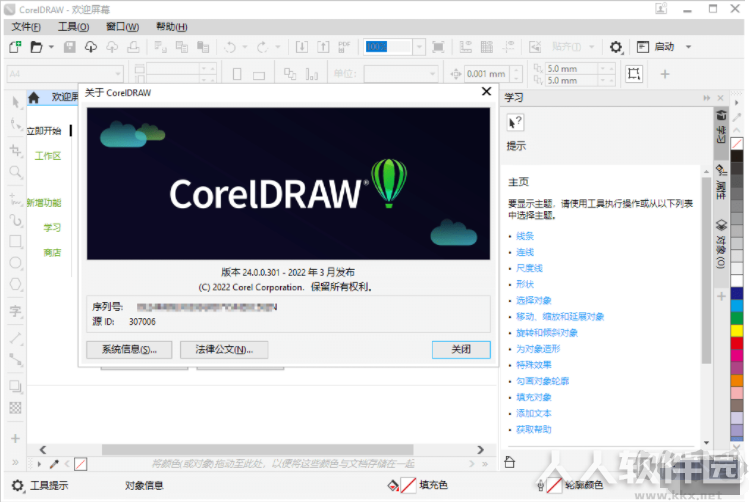
Task: Pick the red swatch in color palette
Action: point(737,343)
